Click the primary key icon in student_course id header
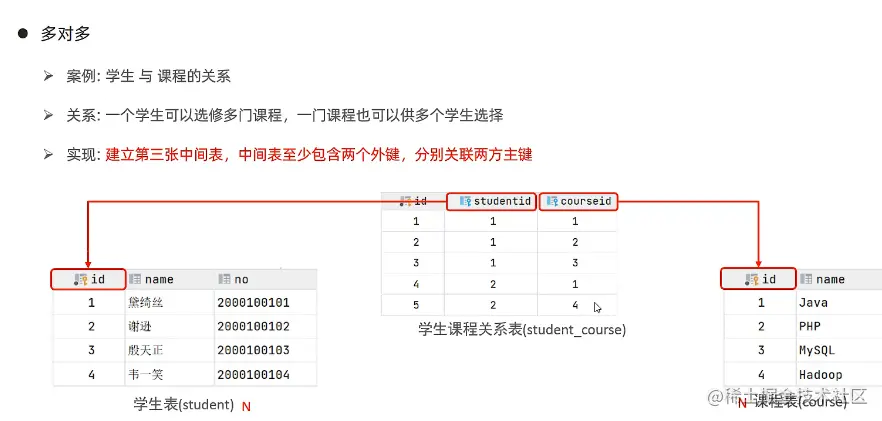This screenshot has height=421, width=882. [406, 201]
